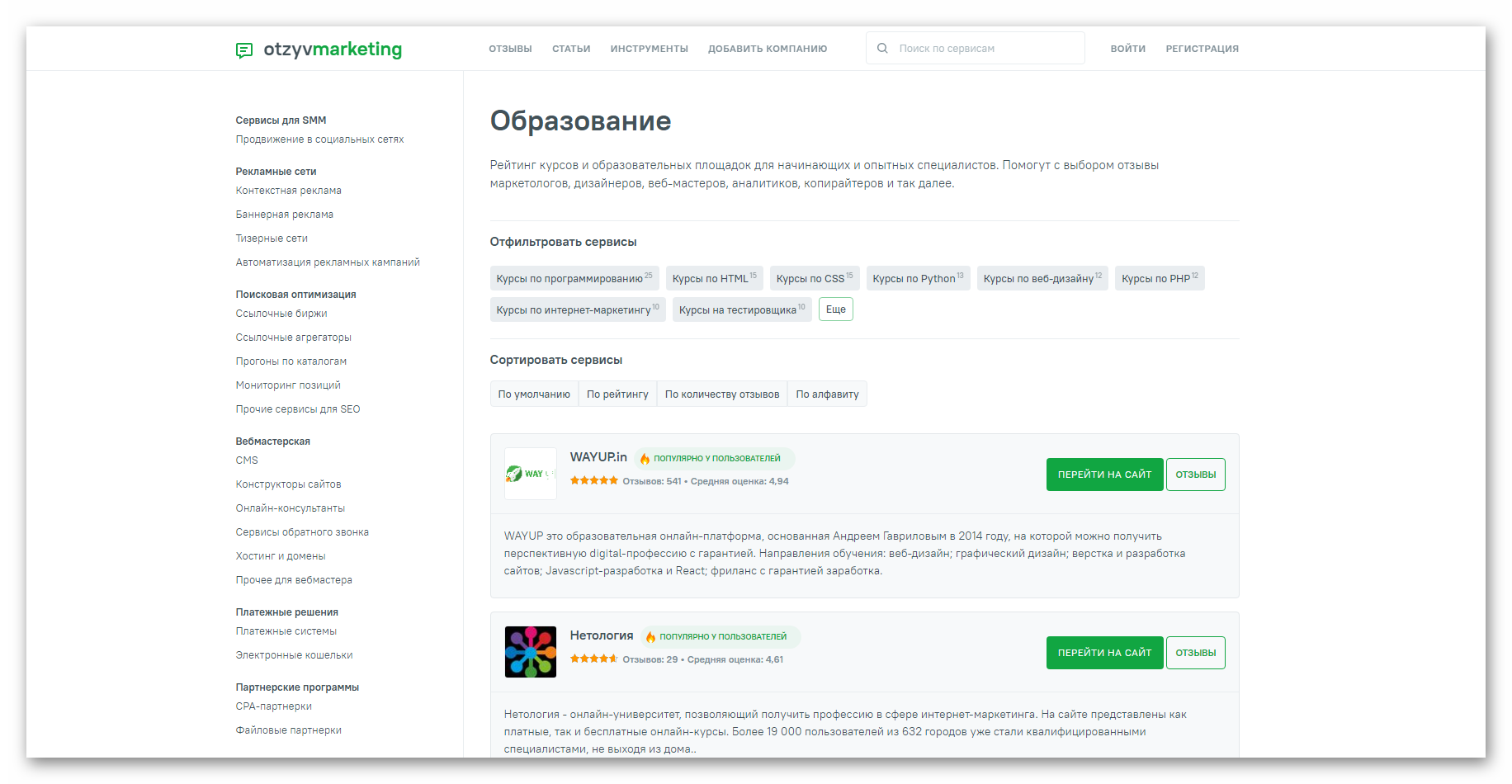1512x784 pixels.
Task: Open the Рекламные сети category heading
Action: click(276, 172)
